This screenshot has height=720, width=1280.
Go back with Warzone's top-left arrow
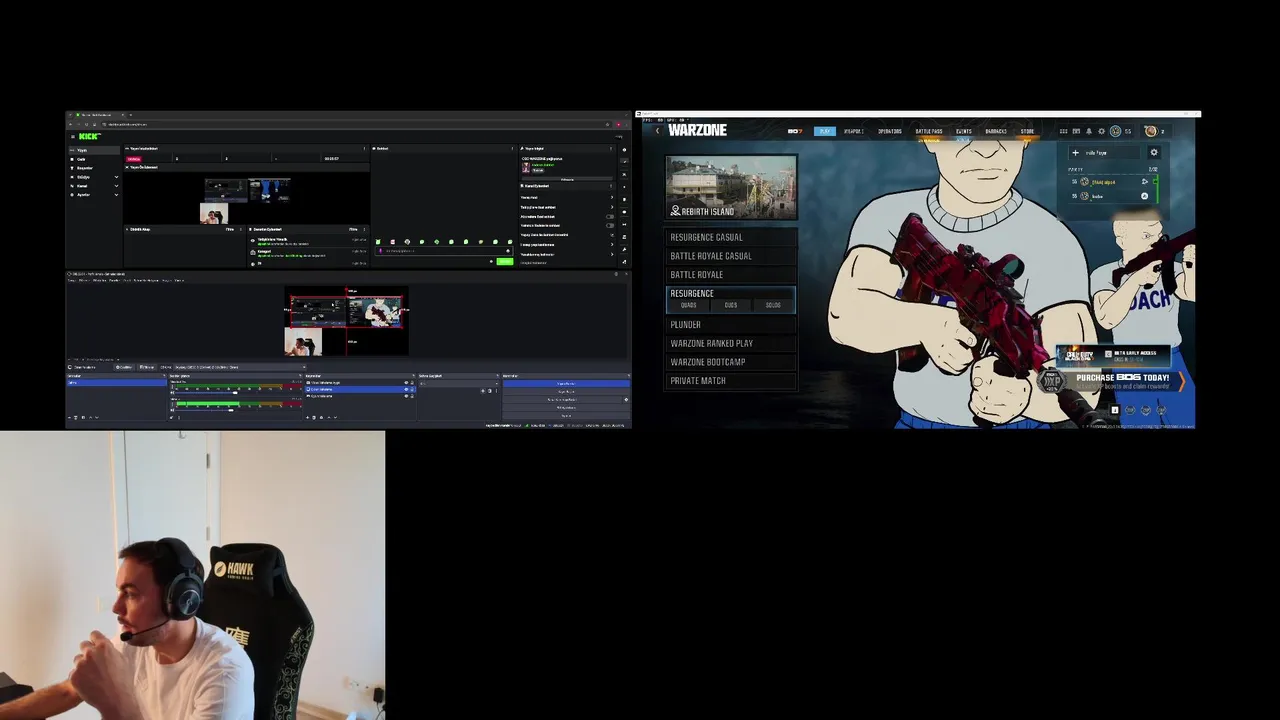[657, 131]
